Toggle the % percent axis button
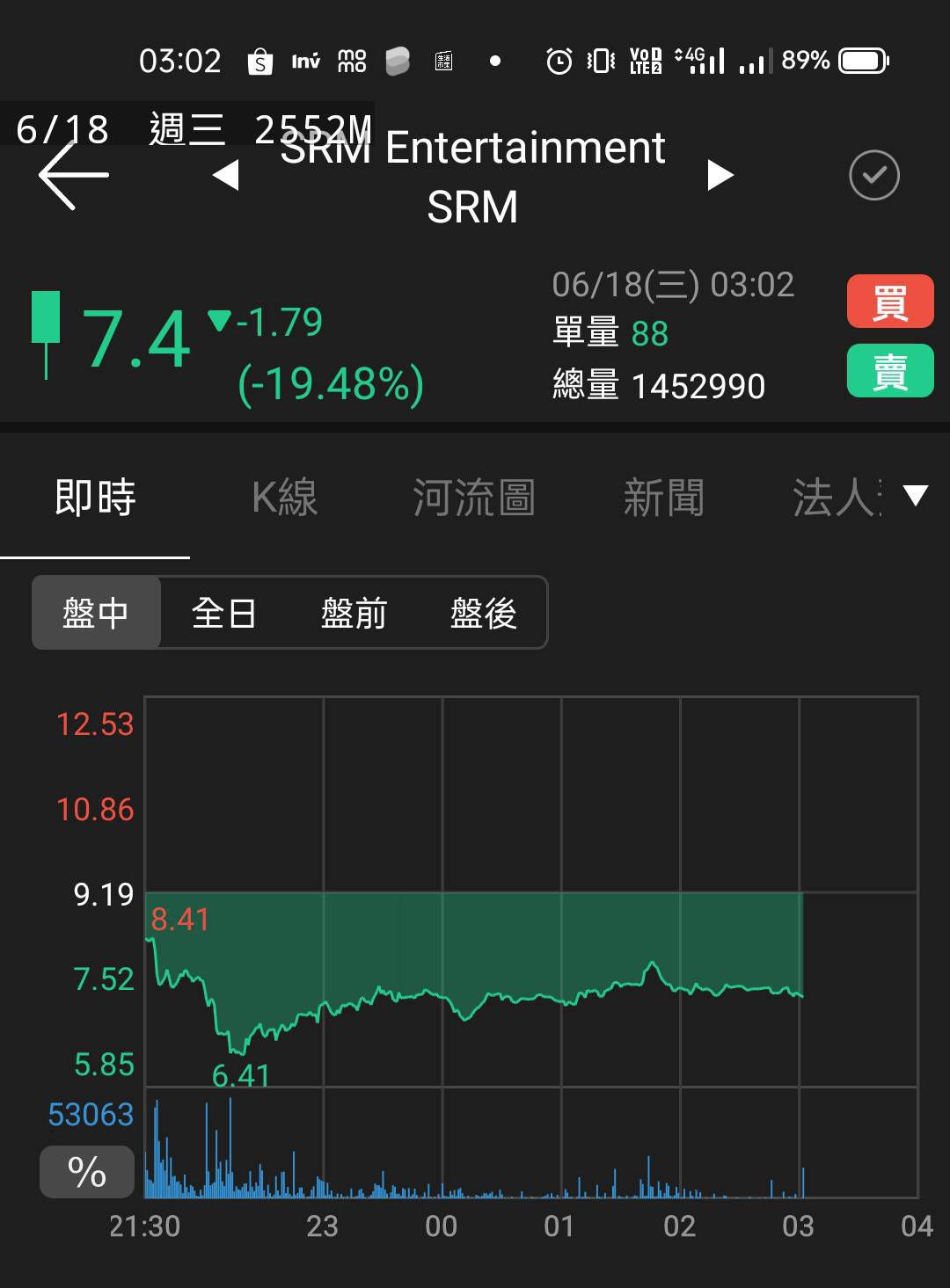The image size is (950, 1288). pyautogui.click(x=87, y=1172)
